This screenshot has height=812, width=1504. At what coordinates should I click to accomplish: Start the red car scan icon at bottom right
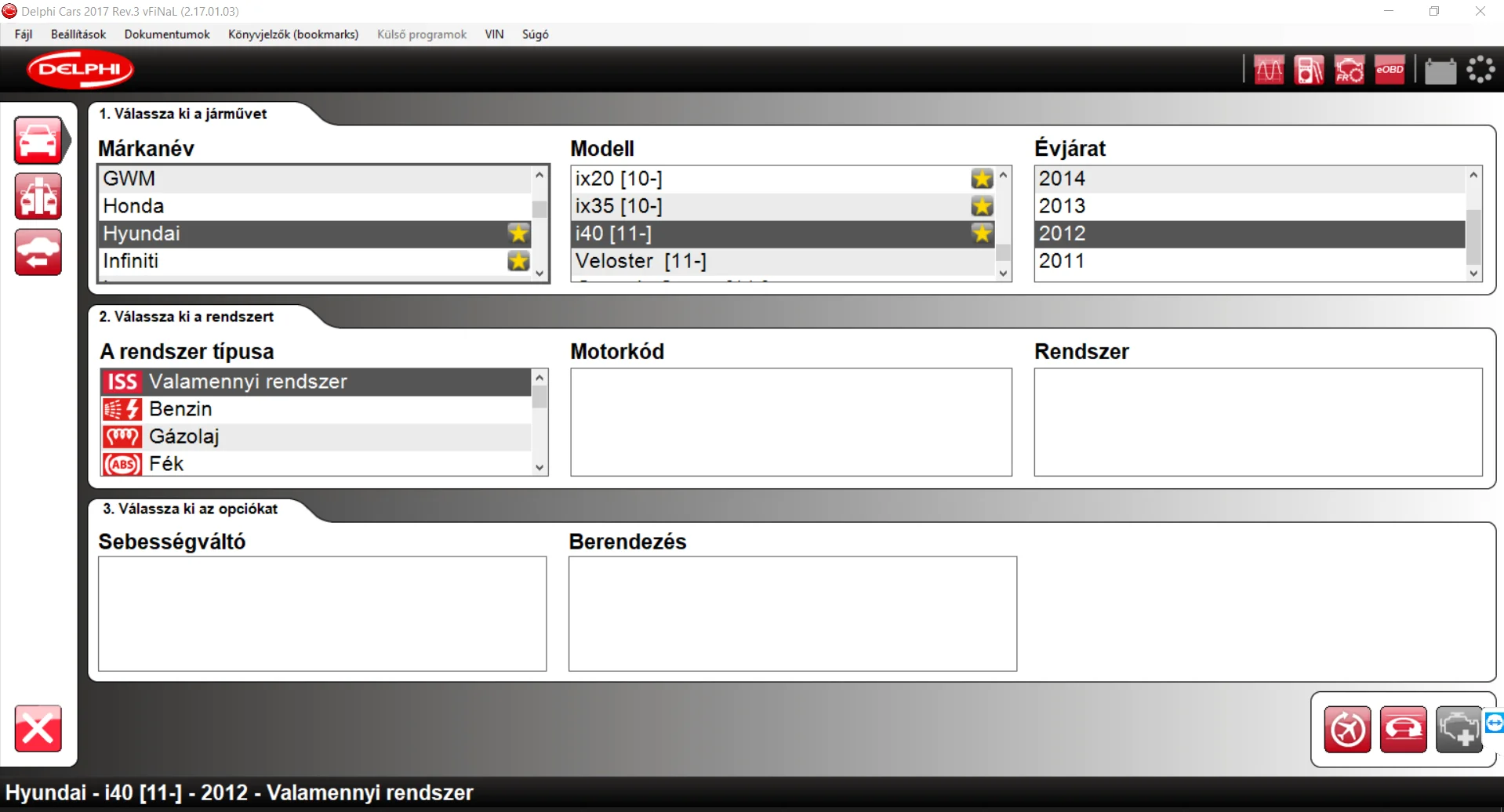pyautogui.click(x=1403, y=729)
